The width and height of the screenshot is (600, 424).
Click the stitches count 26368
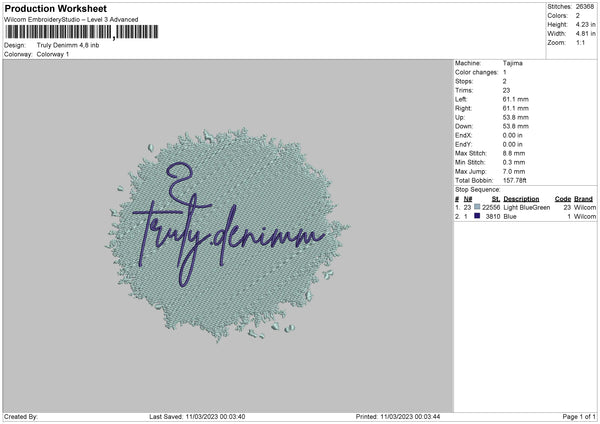coord(585,7)
